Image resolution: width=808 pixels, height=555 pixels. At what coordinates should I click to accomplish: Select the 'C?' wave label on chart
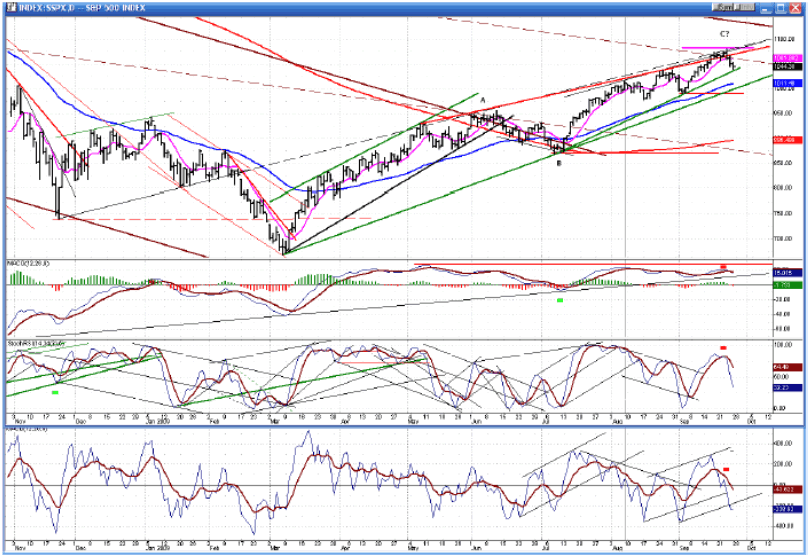click(x=725, y=34)
